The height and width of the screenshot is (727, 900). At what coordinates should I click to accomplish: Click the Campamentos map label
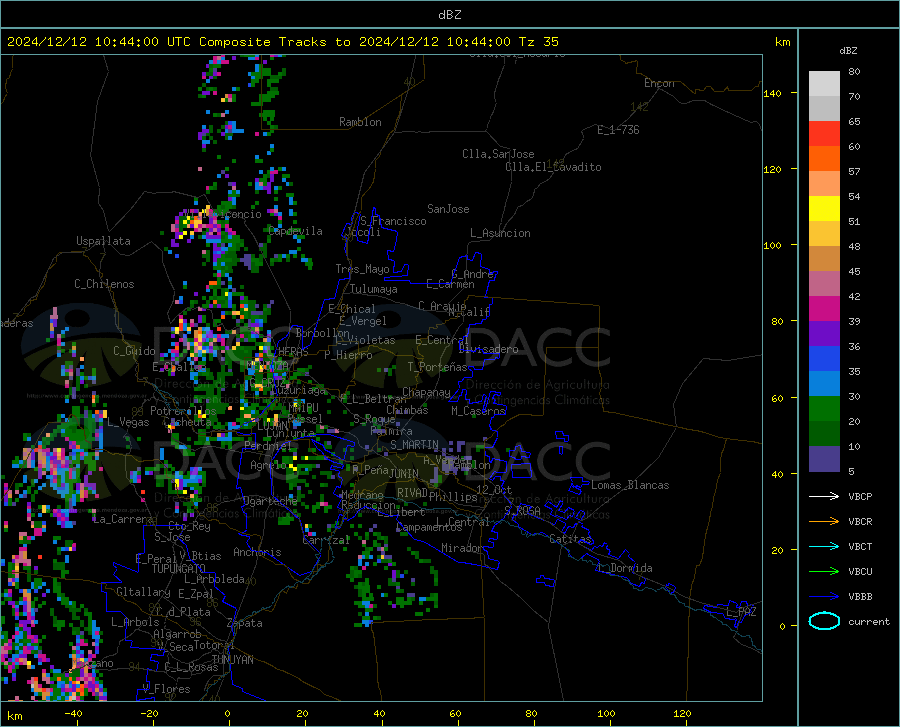point(429,527)
